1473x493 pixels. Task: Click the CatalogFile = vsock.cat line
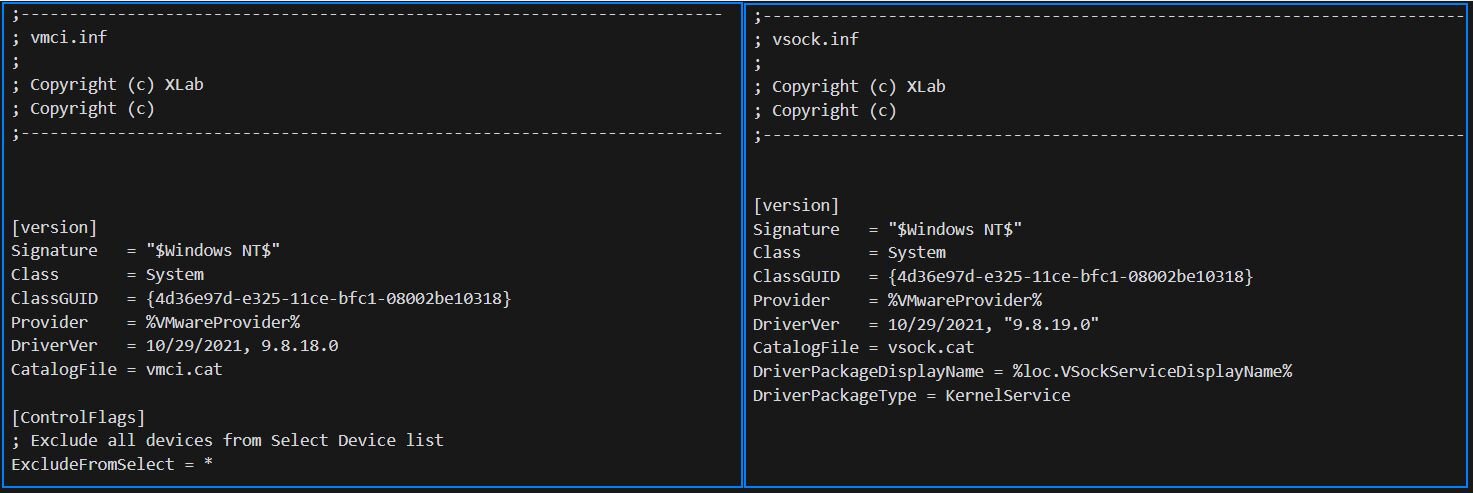point(863,348)
